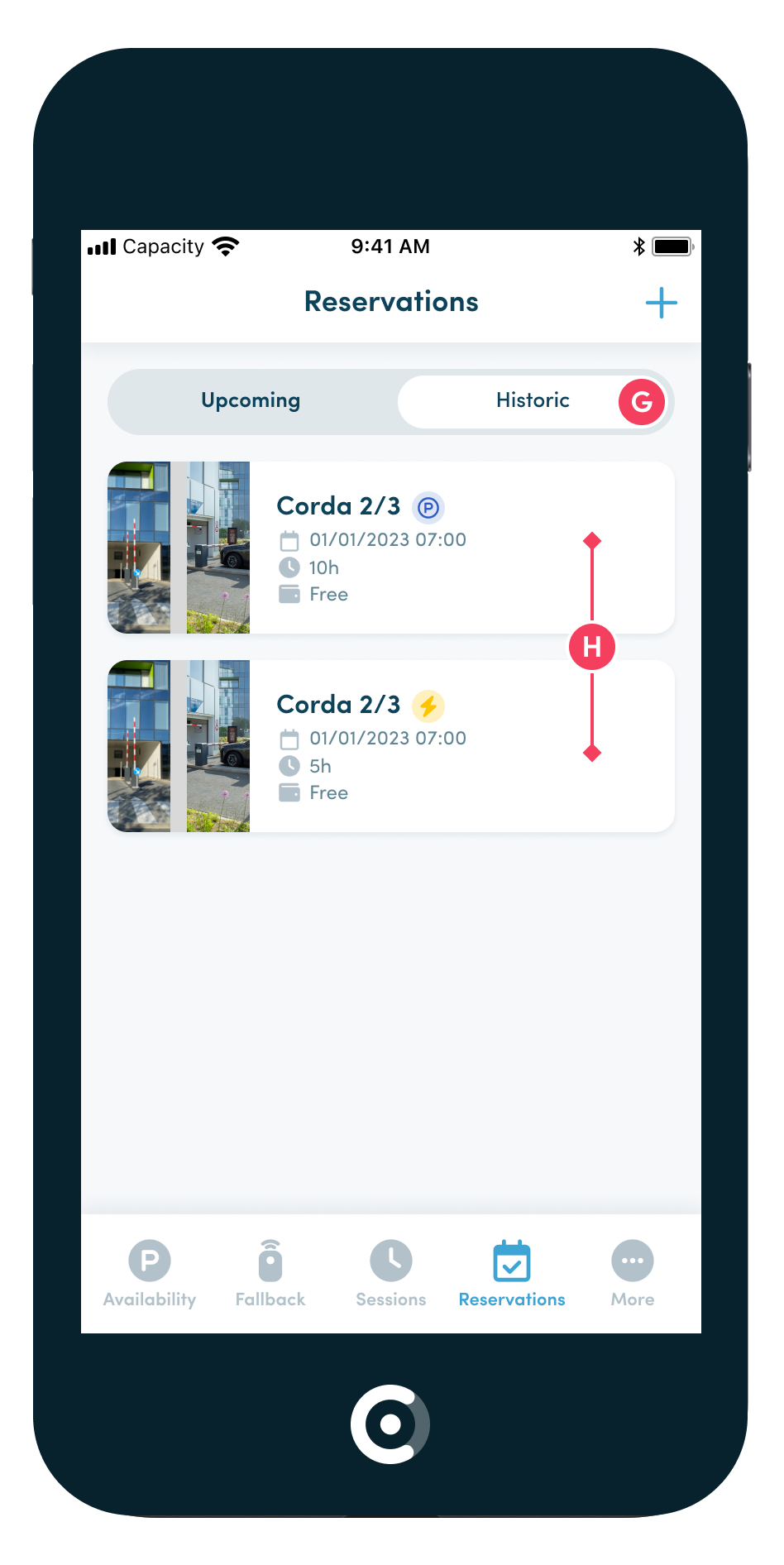Click the Bluetooth status icon
The image size is (784, 1565).
(638, 246)
